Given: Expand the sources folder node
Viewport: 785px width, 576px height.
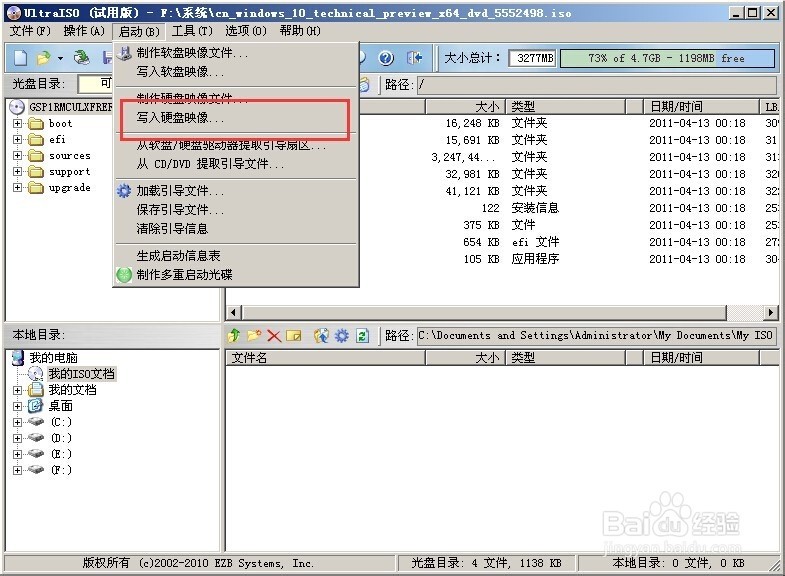Looking at the screenshot, I should pos(18,156).
